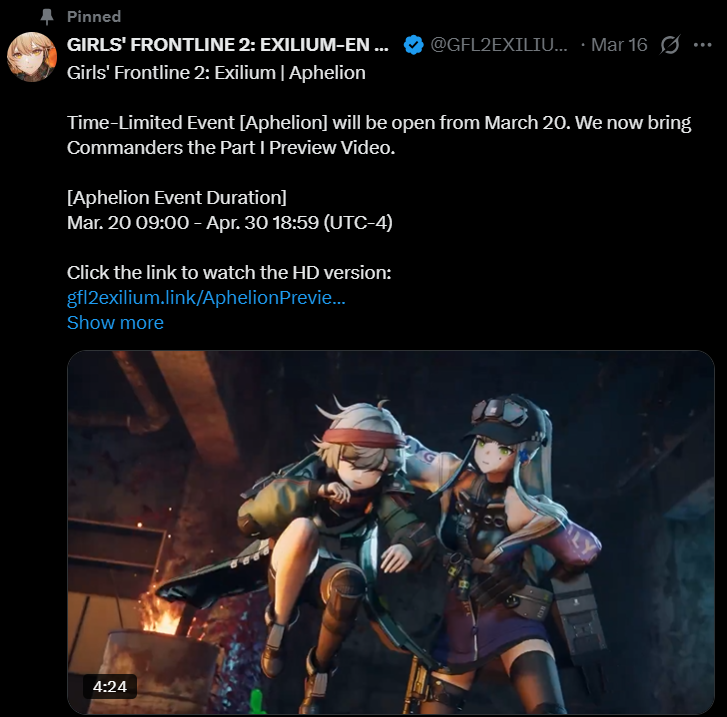Follow the gfl2exilium.link/AphelionPrevie... link
727x717 pixels.
click(x=206, y=297)
